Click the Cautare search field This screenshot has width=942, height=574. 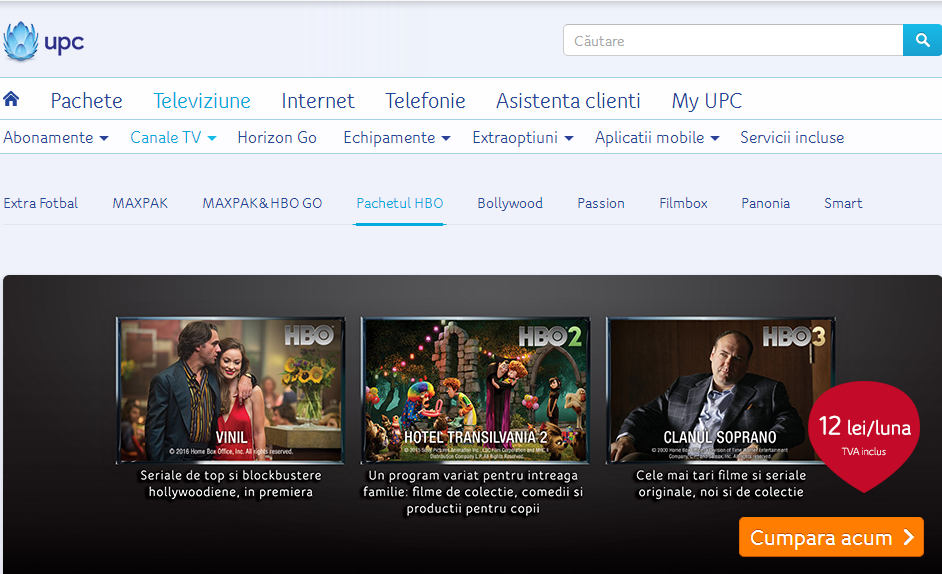click(733, 40)
